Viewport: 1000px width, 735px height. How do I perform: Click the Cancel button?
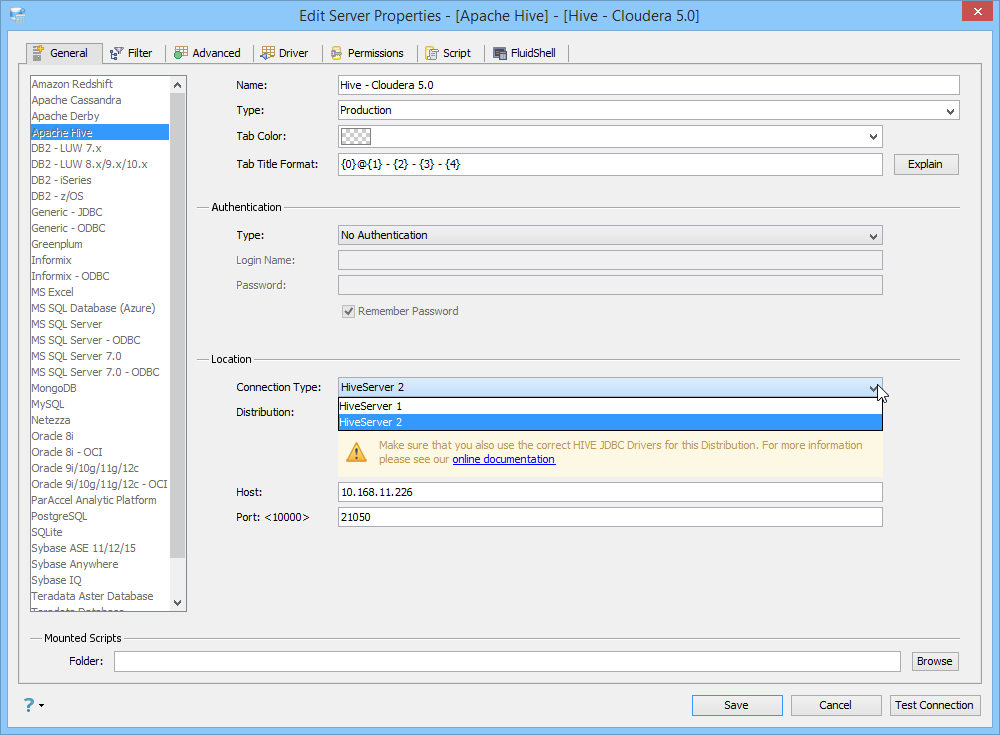[x=835, y=705]
